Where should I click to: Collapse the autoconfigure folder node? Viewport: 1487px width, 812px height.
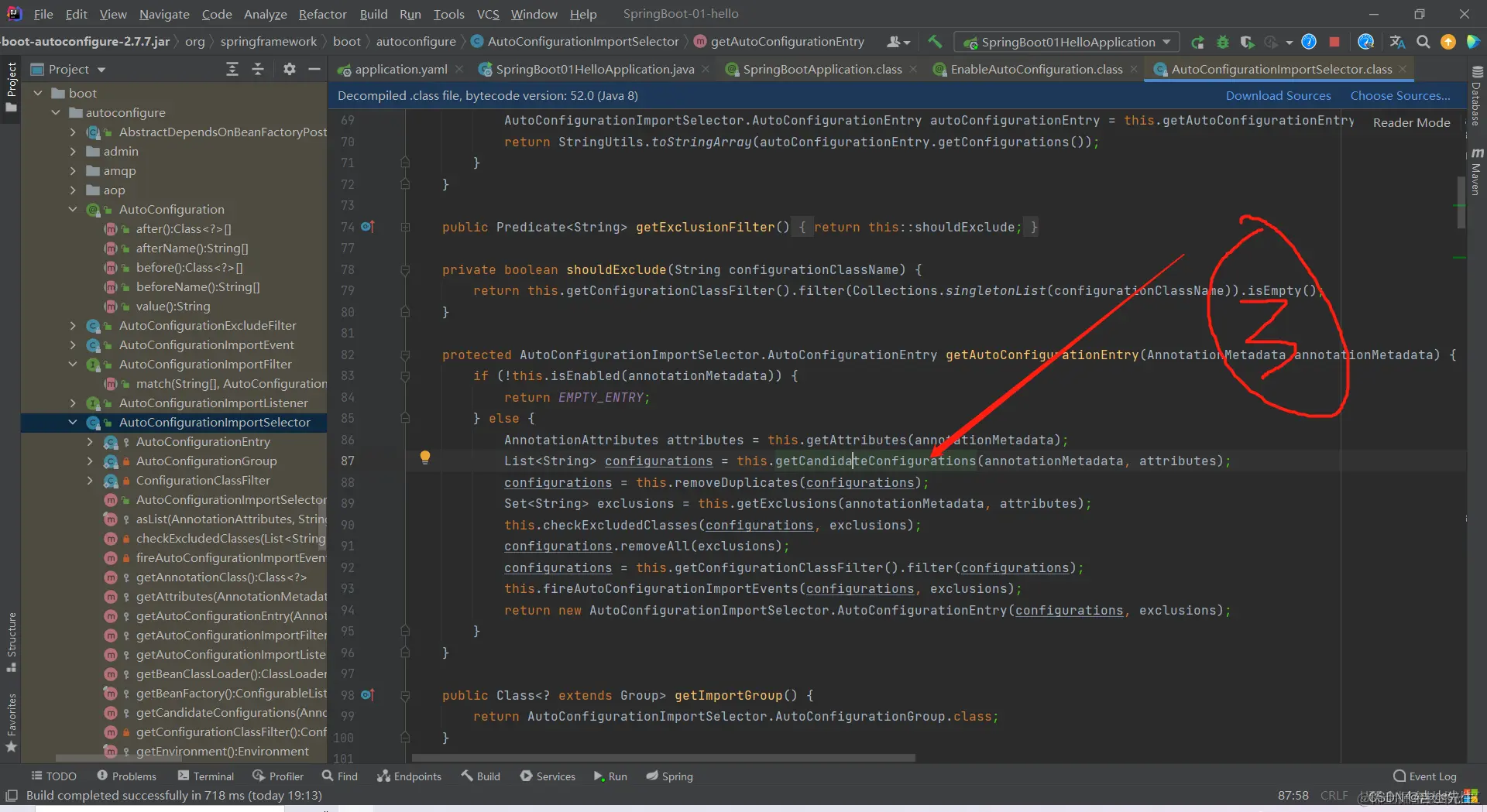click(x=56, y=112)
